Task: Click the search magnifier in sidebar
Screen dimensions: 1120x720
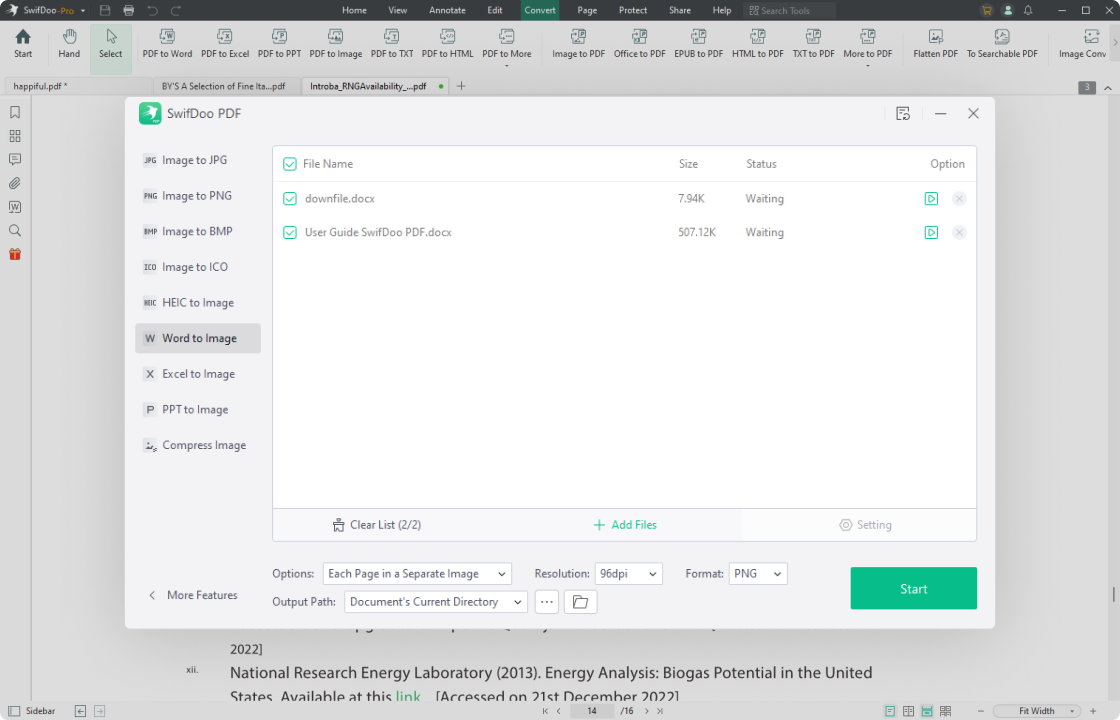Action: coord(15,230)
